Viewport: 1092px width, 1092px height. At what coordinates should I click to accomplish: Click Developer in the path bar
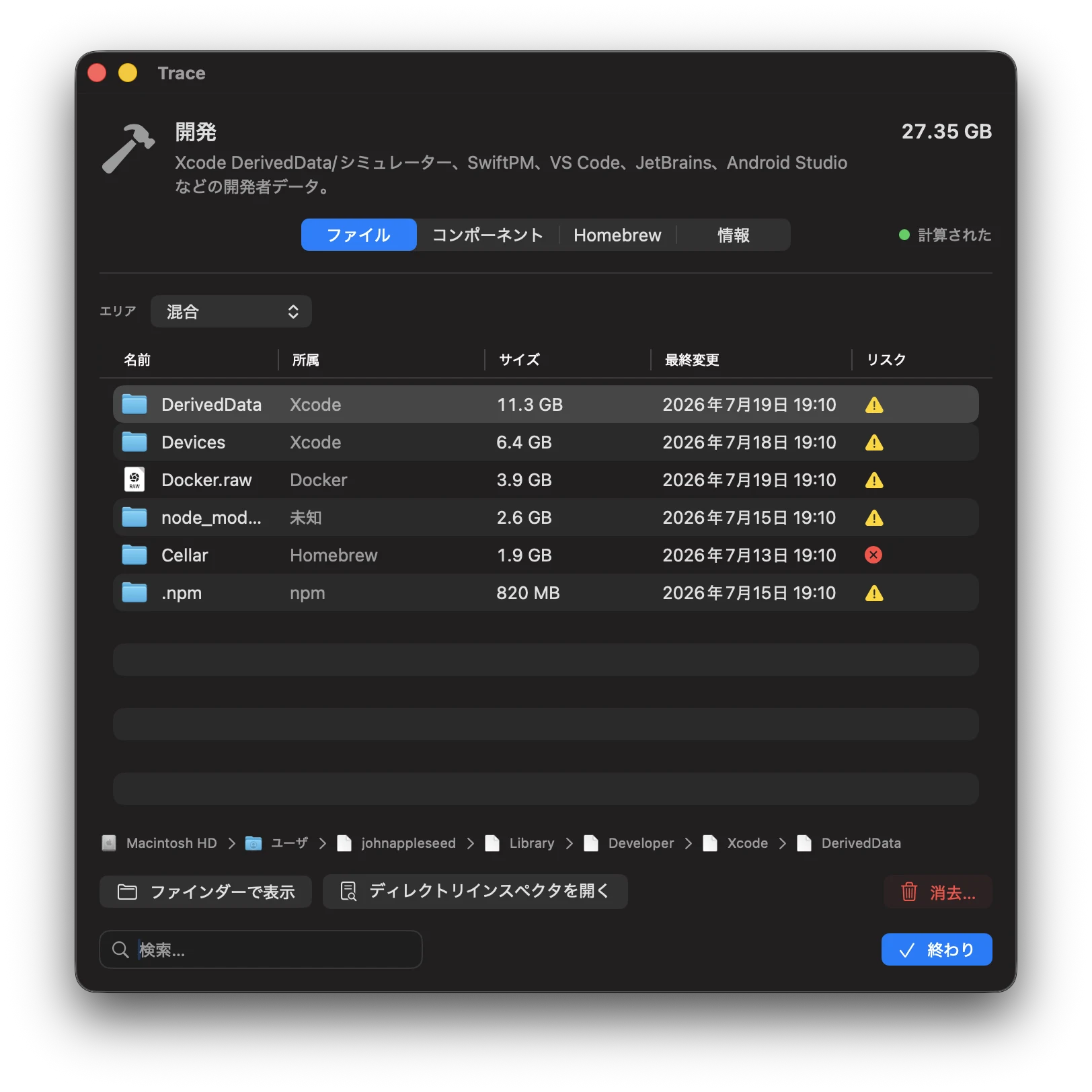tap(641, 843)
